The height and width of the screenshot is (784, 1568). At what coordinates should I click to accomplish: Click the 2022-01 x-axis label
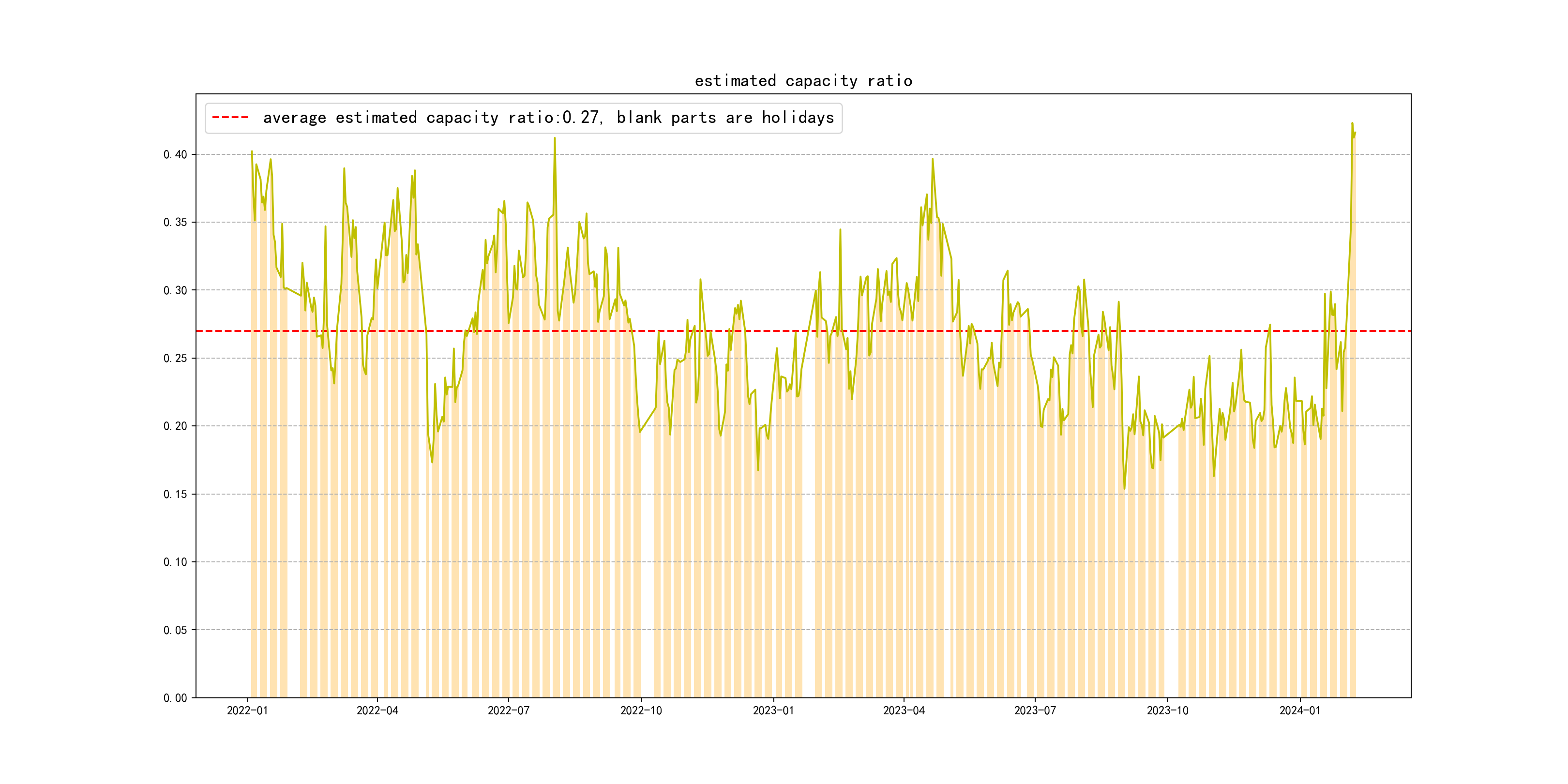pos(247,710)
